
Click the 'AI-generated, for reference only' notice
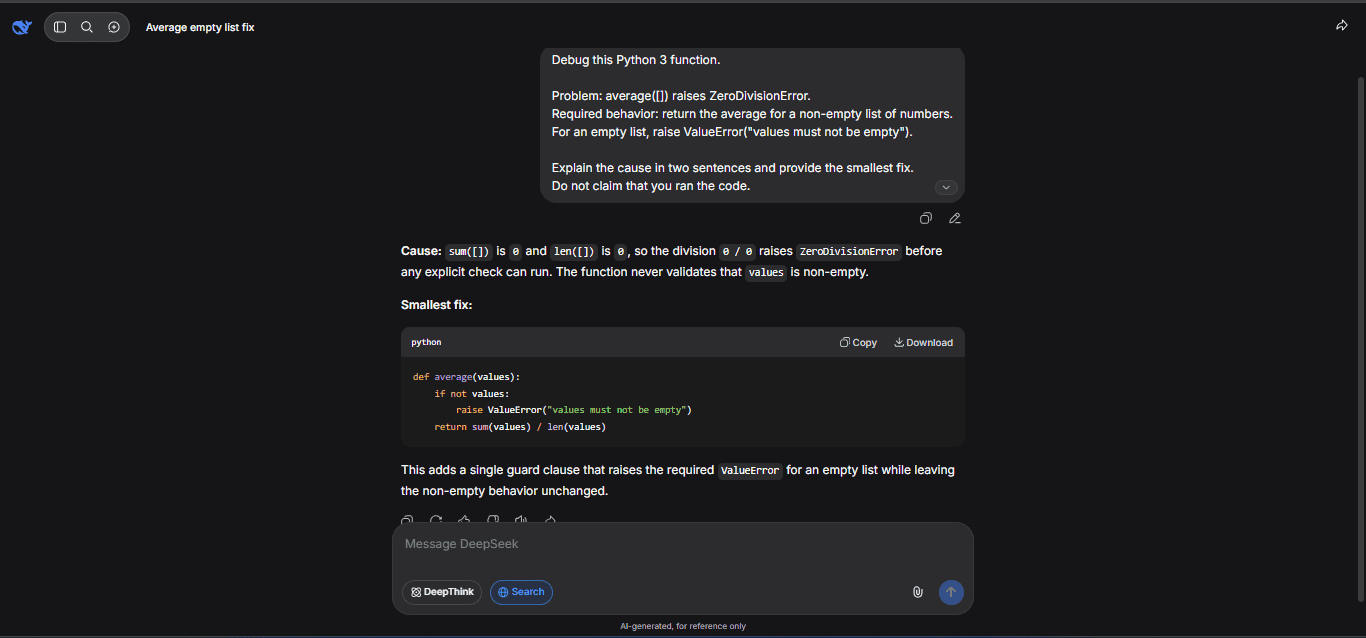[x=683, y=626]
